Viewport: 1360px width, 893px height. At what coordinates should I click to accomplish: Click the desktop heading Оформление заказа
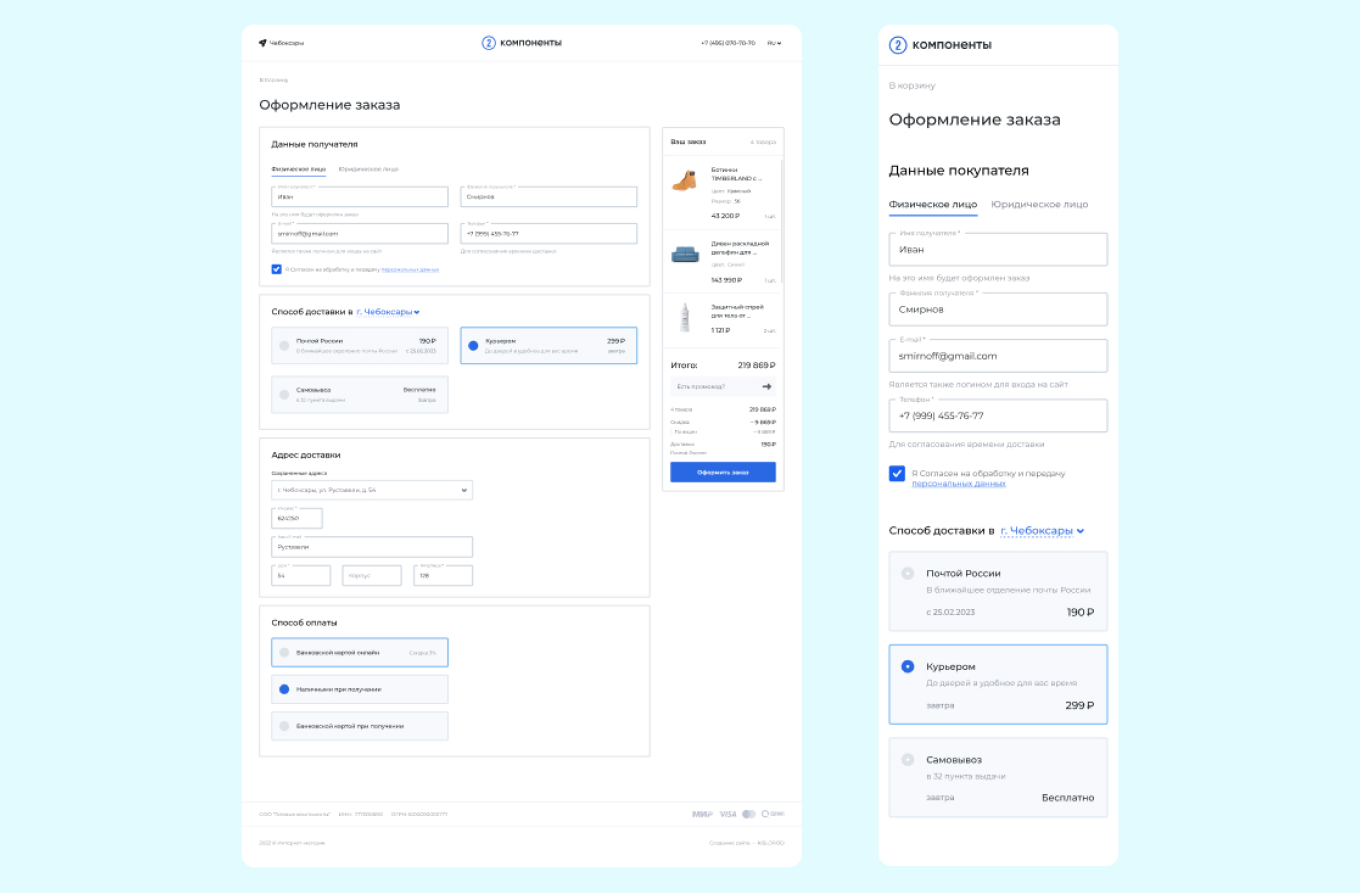pyautogui.click(x=330, y=105)
